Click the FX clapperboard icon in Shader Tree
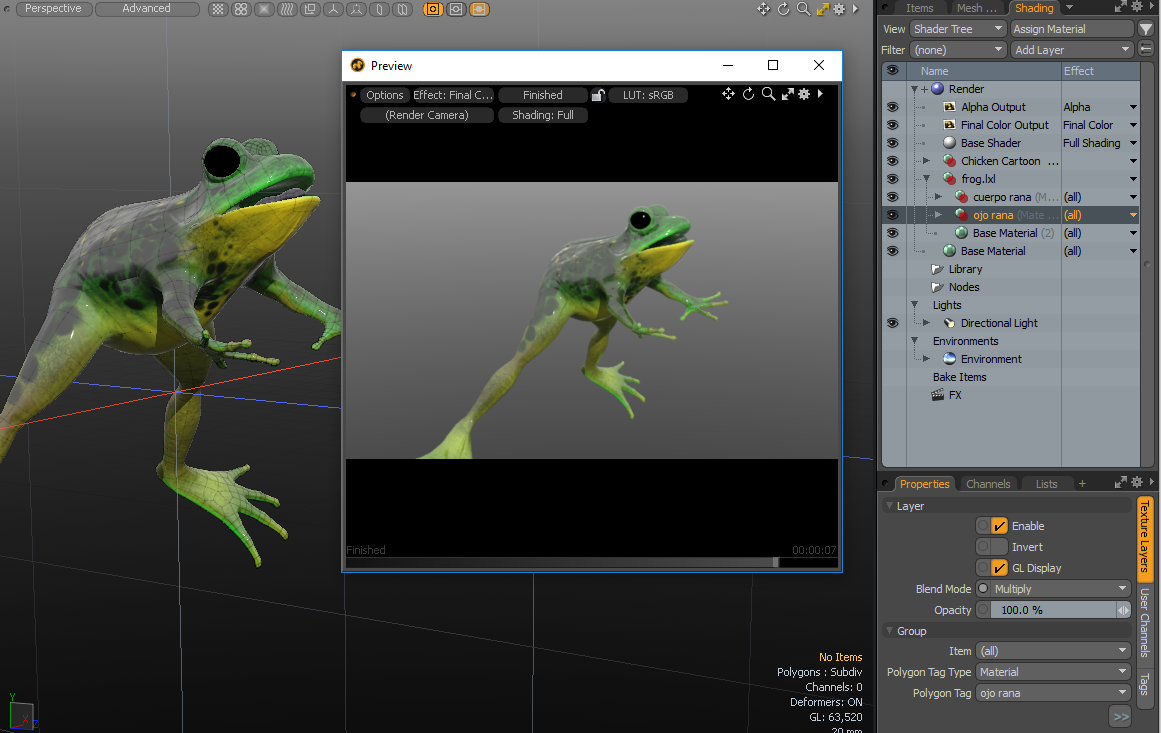This screenshot has height=733, width=1161. (x=938, y=395)
